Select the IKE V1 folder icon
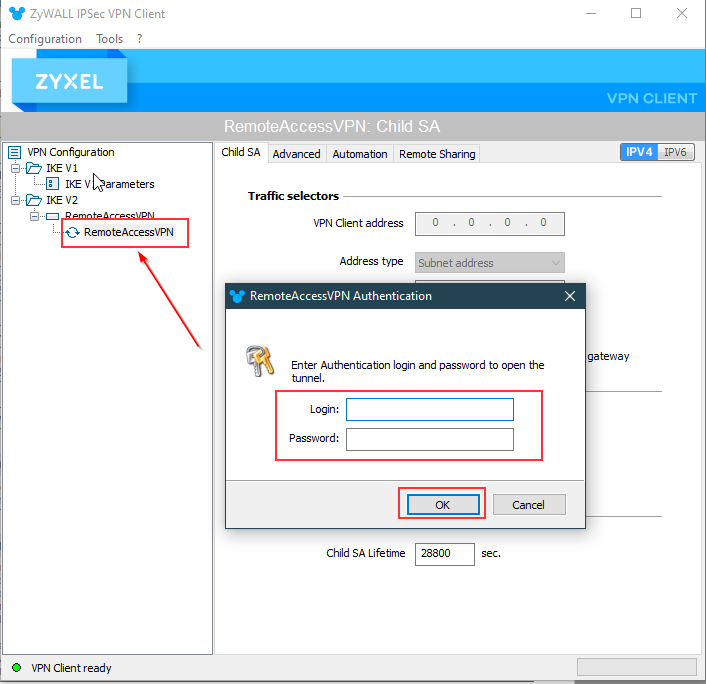The width and height of the screenshot is (706, 684). pyautogui.click(x=34, y=168)
